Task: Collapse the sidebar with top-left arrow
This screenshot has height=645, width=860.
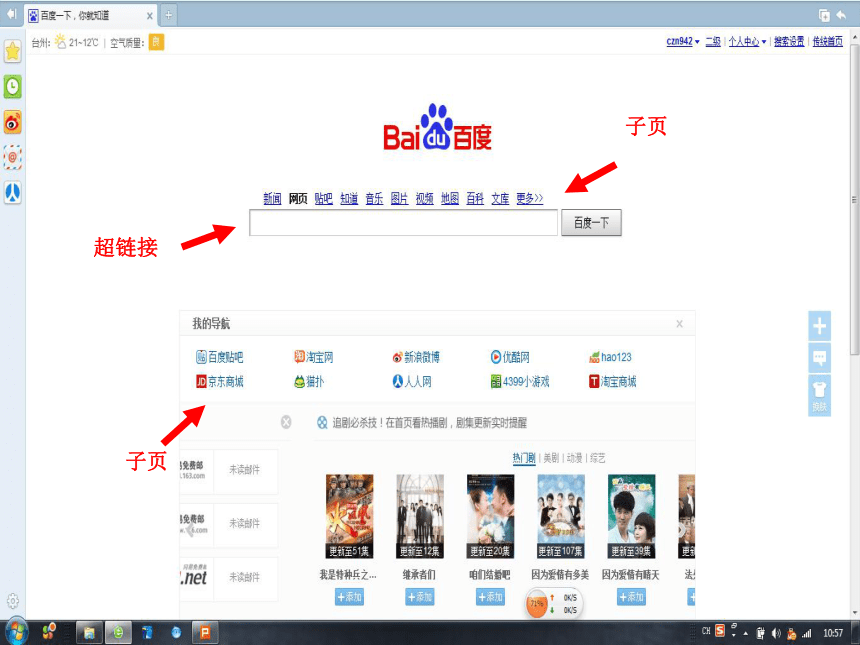Action: [x=12, y=14]
